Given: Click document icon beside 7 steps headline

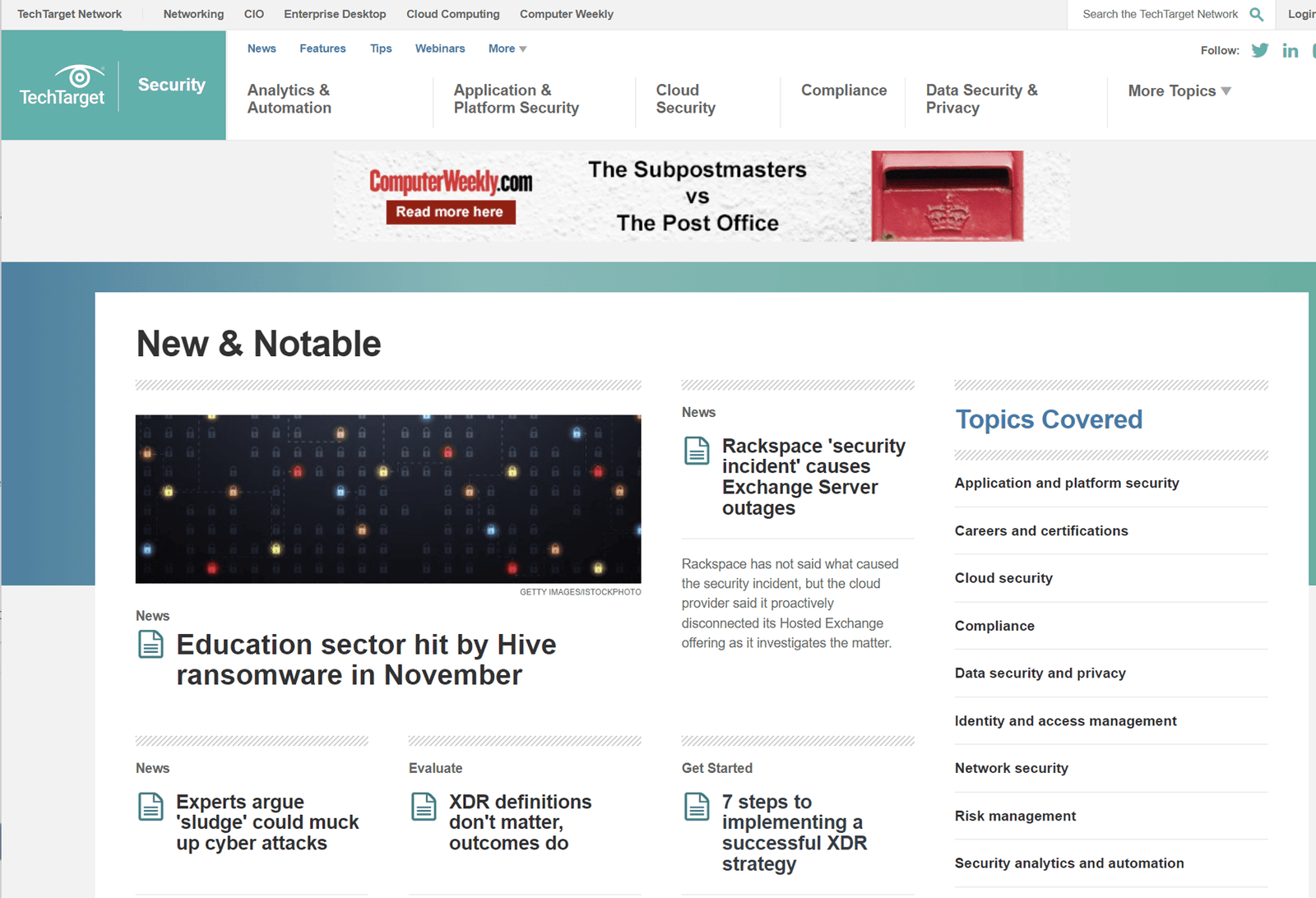Looking at the screenshot, I should click(x=697, y=807).
